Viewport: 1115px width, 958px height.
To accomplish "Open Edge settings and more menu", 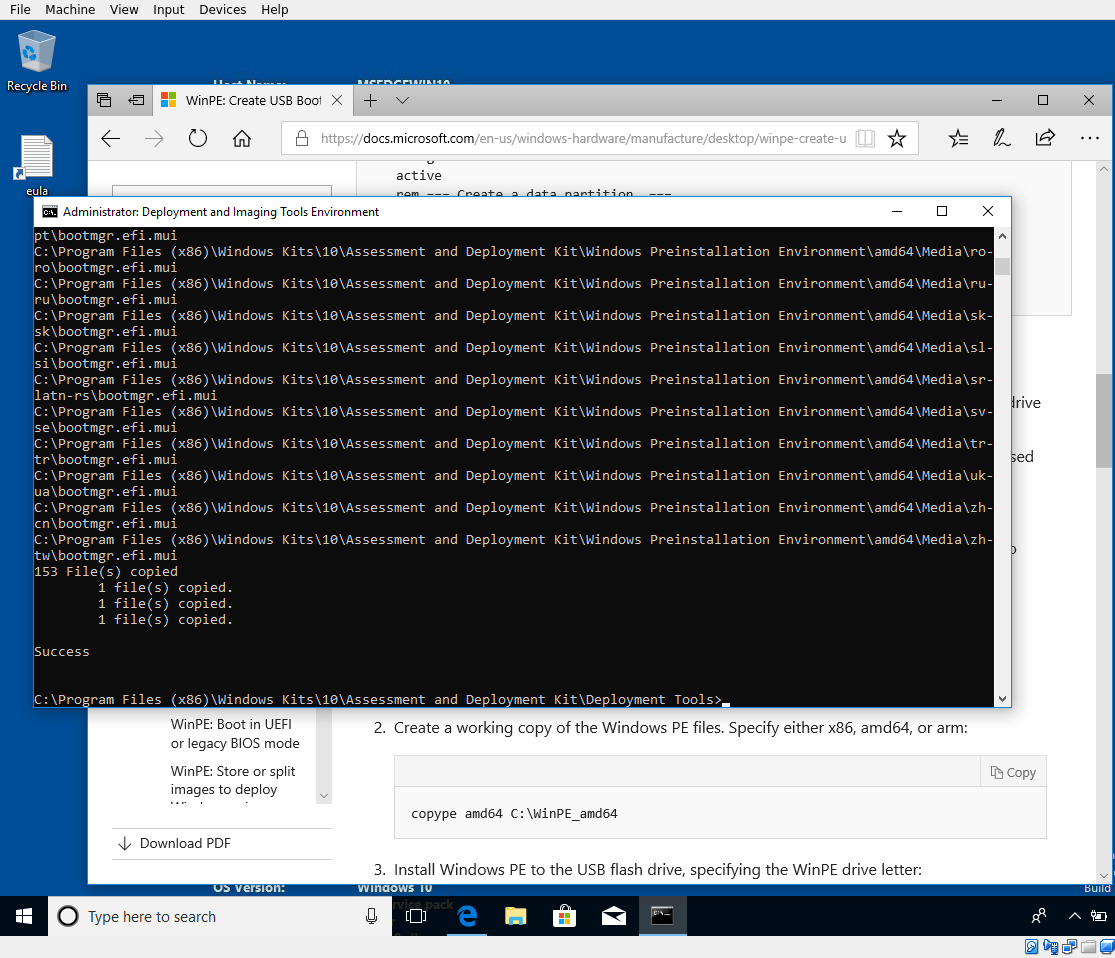I will pos(1089,138).
